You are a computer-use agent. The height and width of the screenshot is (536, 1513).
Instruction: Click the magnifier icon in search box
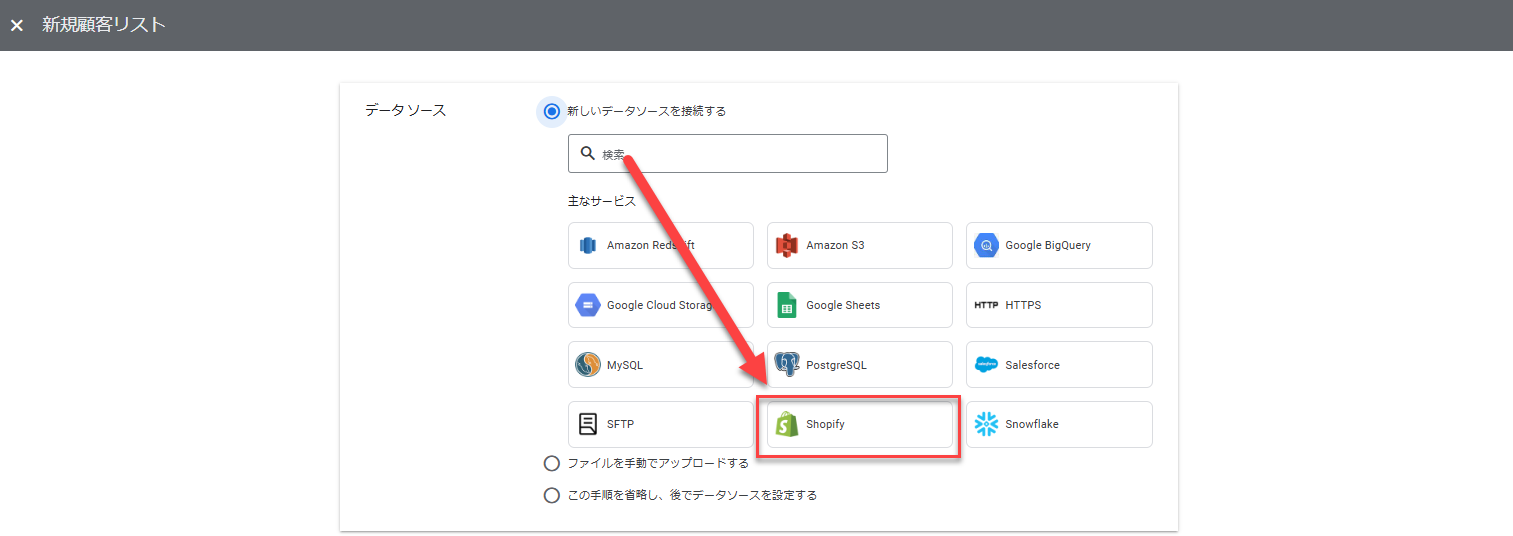588,154
